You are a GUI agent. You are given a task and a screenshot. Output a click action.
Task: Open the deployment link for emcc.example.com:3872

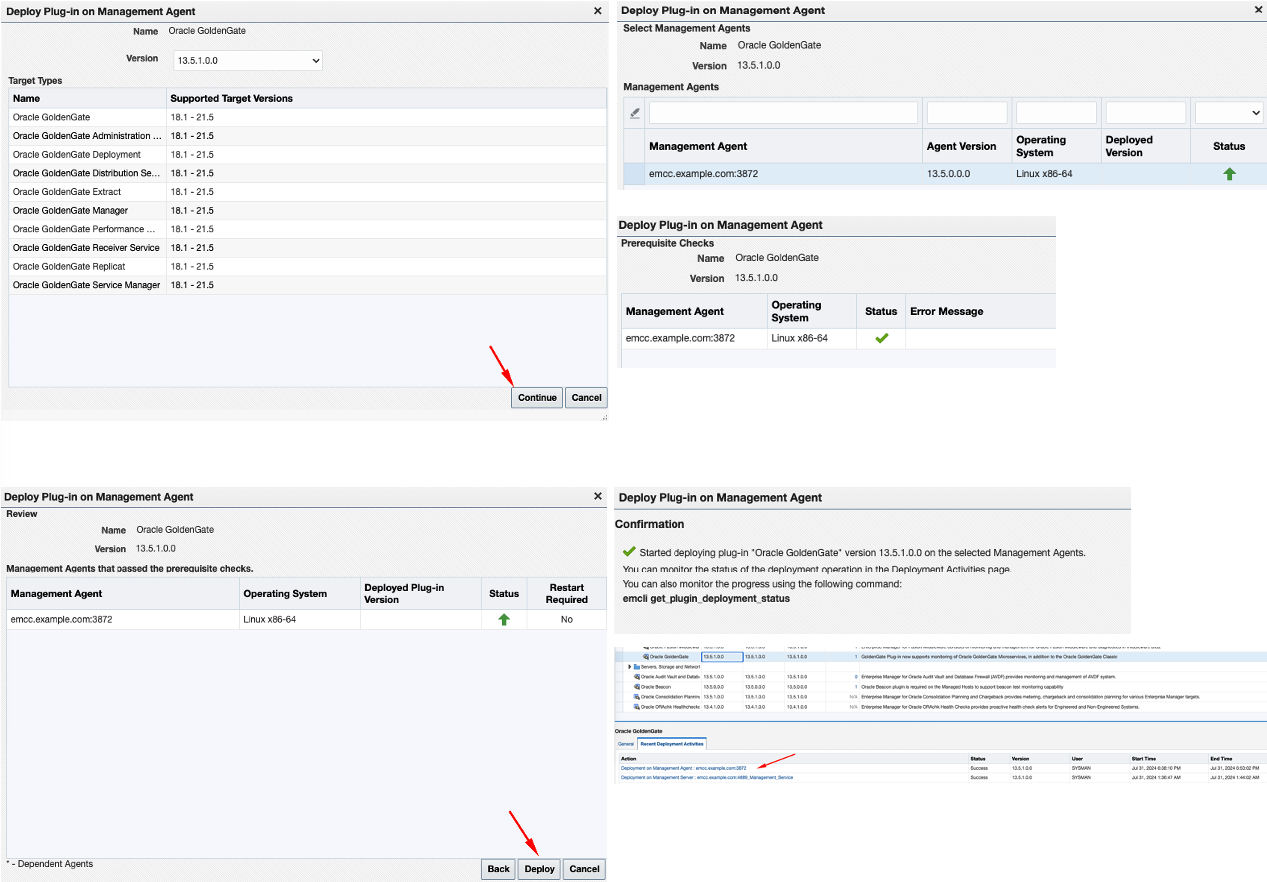682,767
